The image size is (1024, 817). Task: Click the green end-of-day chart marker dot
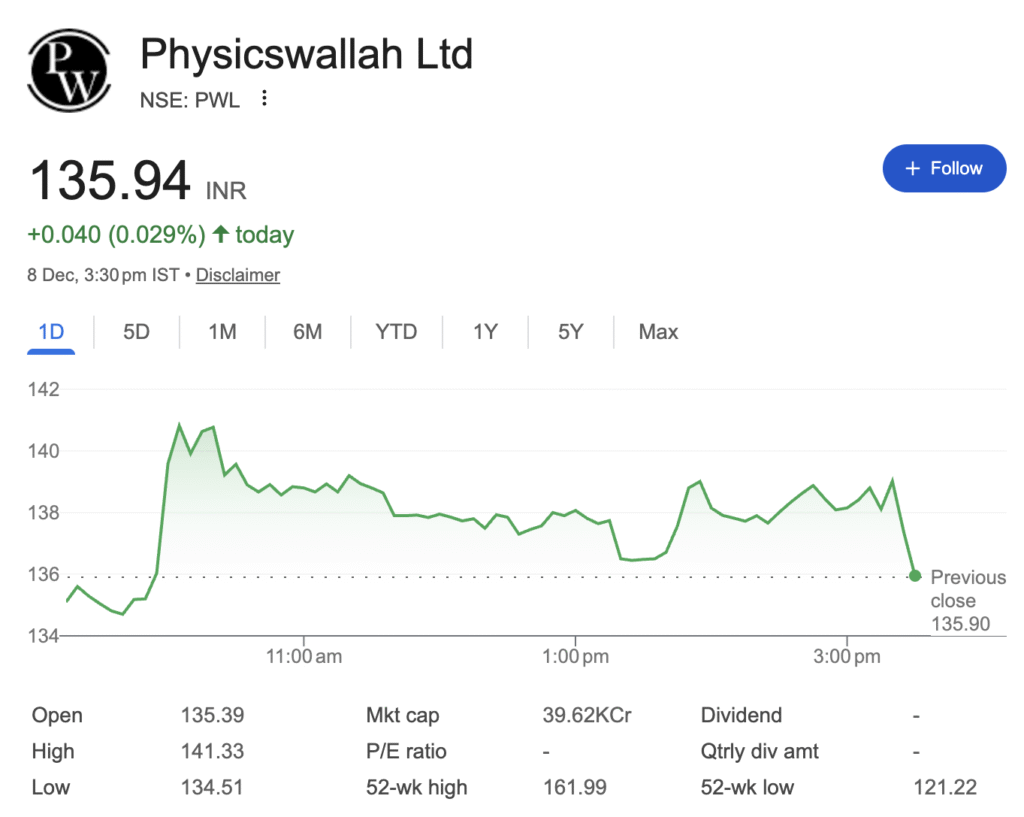coord(915,575)
